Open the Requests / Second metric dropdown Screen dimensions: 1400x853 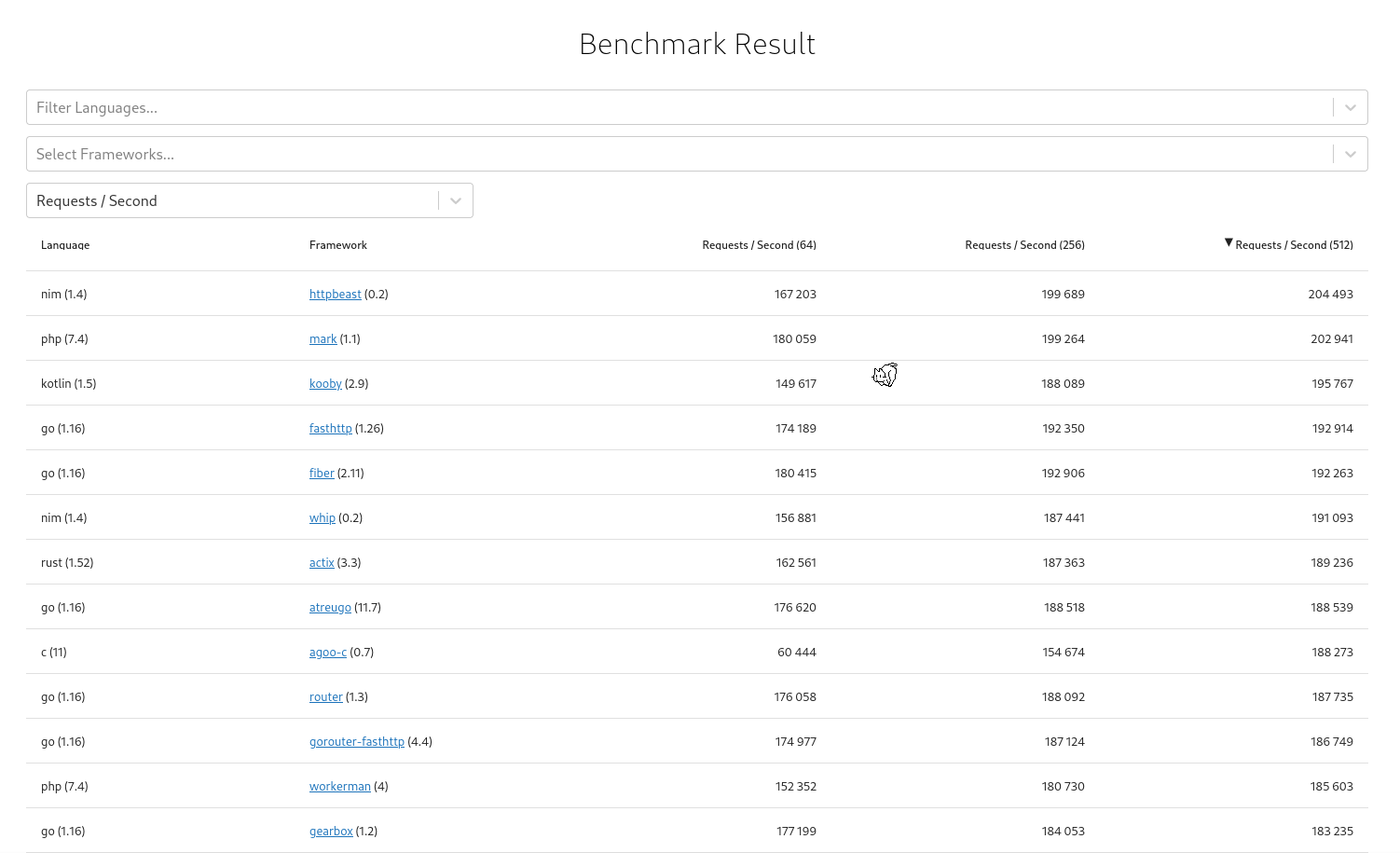coord(455,200)
